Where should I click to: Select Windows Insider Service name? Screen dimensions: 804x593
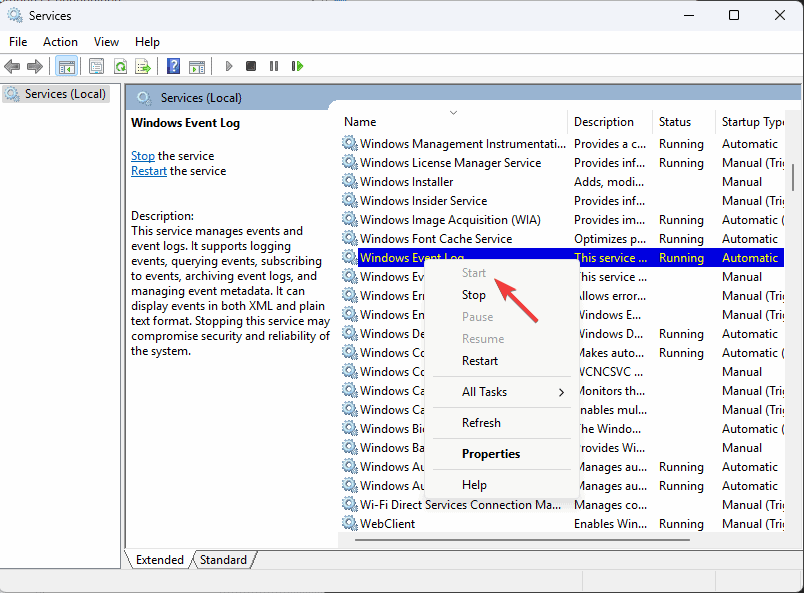coord(424,201)
